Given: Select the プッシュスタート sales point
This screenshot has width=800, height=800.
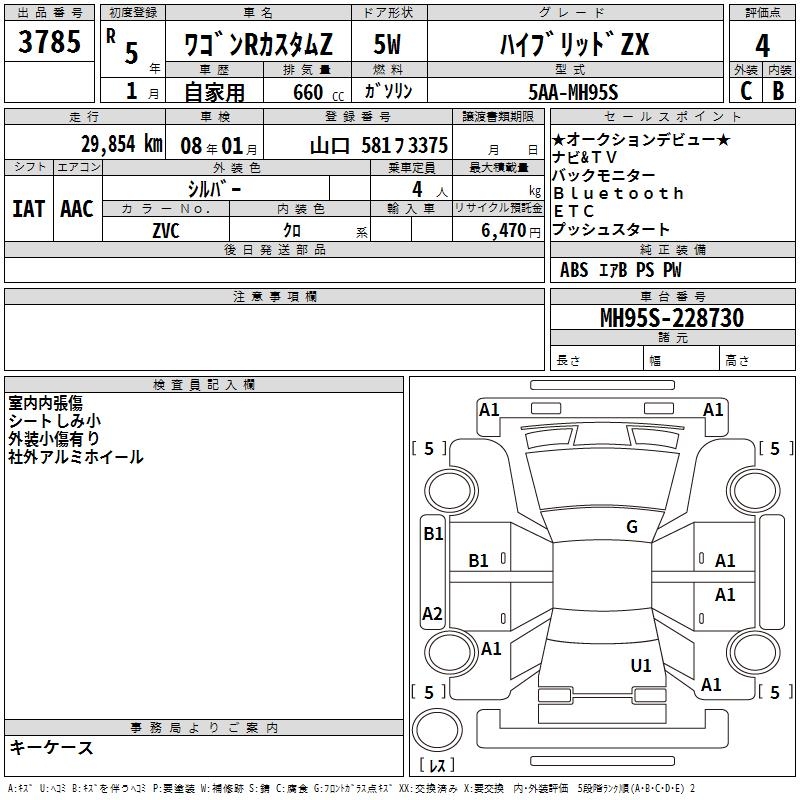Looking at the screenshot, I should point(611,229).
